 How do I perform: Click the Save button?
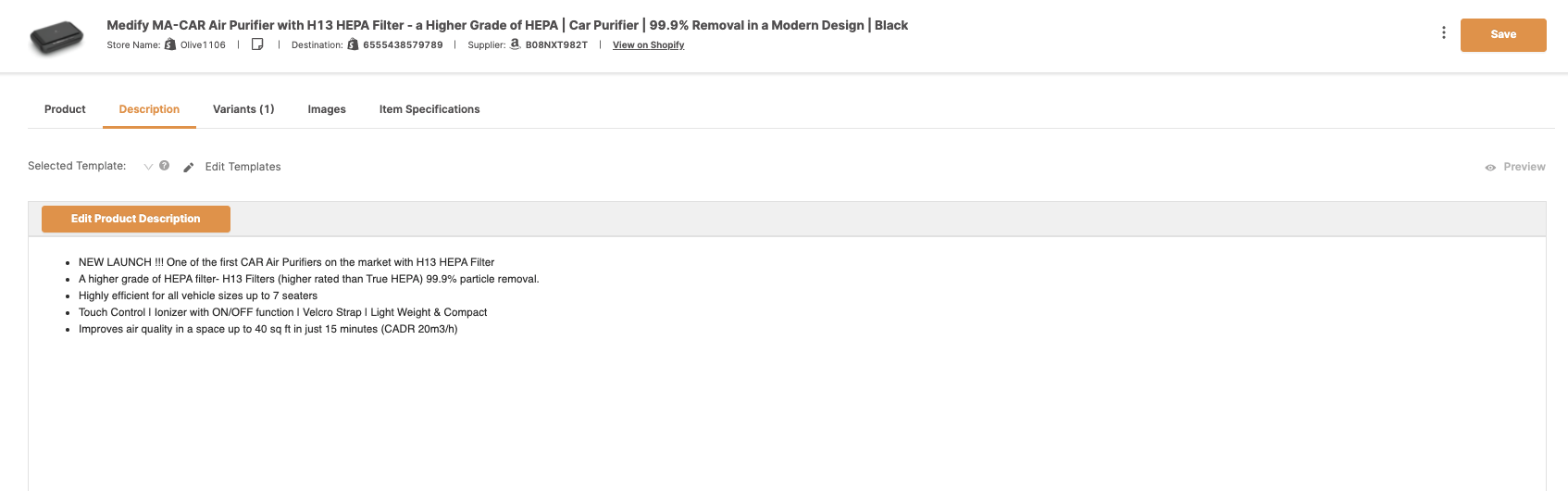(x=1503, y=35)
